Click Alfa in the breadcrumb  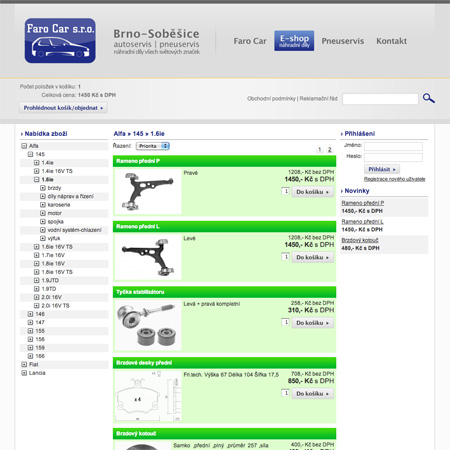tap(119, 134)
